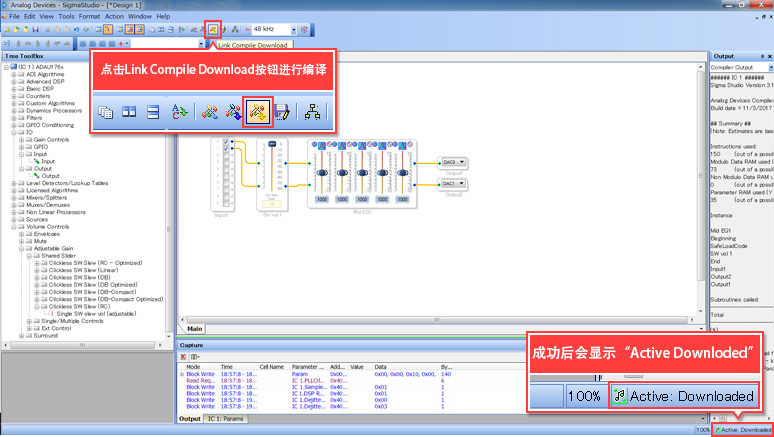The height and width of the screenshot is (437, 774).
Task: Collapse the Volume Controls tree node
Action: click(x=14, y=227)
